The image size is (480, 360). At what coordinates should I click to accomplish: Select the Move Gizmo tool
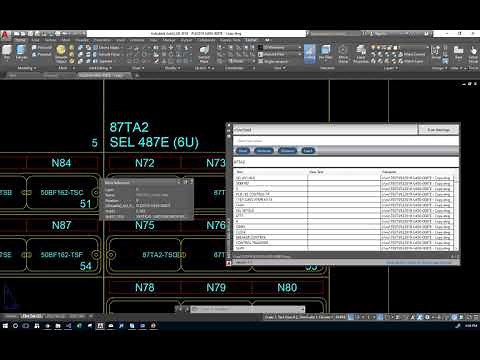click(x=343, y=54)
